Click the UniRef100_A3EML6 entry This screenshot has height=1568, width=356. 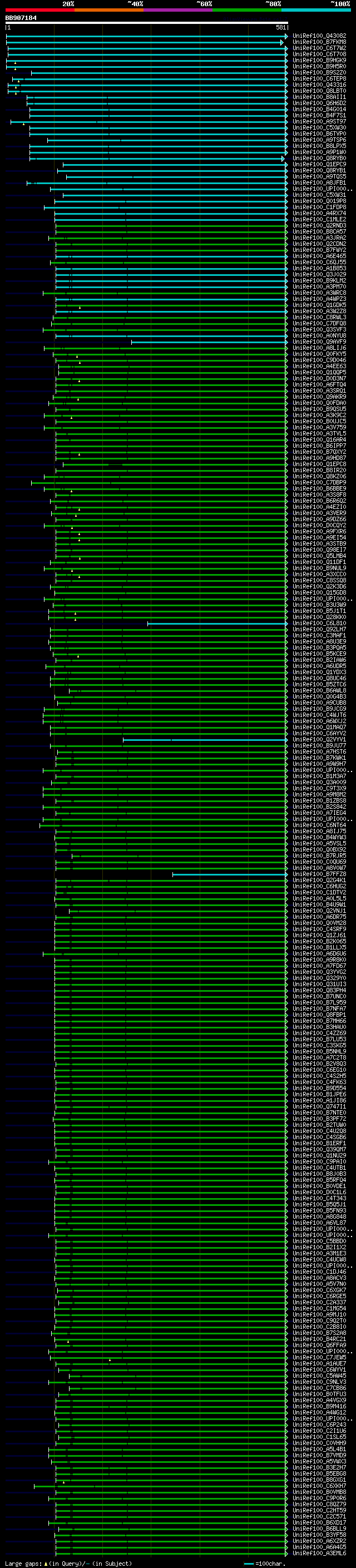point(319,1553)
